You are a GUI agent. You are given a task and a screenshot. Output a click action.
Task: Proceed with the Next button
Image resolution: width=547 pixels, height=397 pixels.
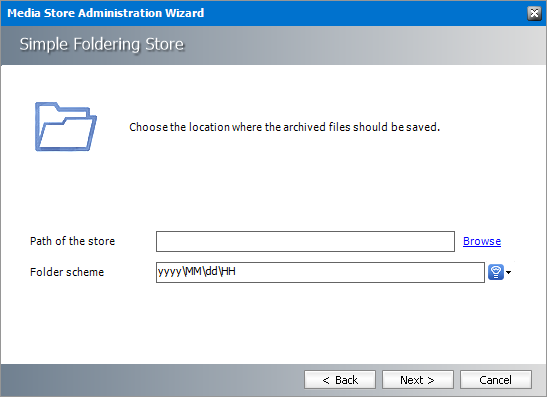pyautogui.click(x=418, y=380)
